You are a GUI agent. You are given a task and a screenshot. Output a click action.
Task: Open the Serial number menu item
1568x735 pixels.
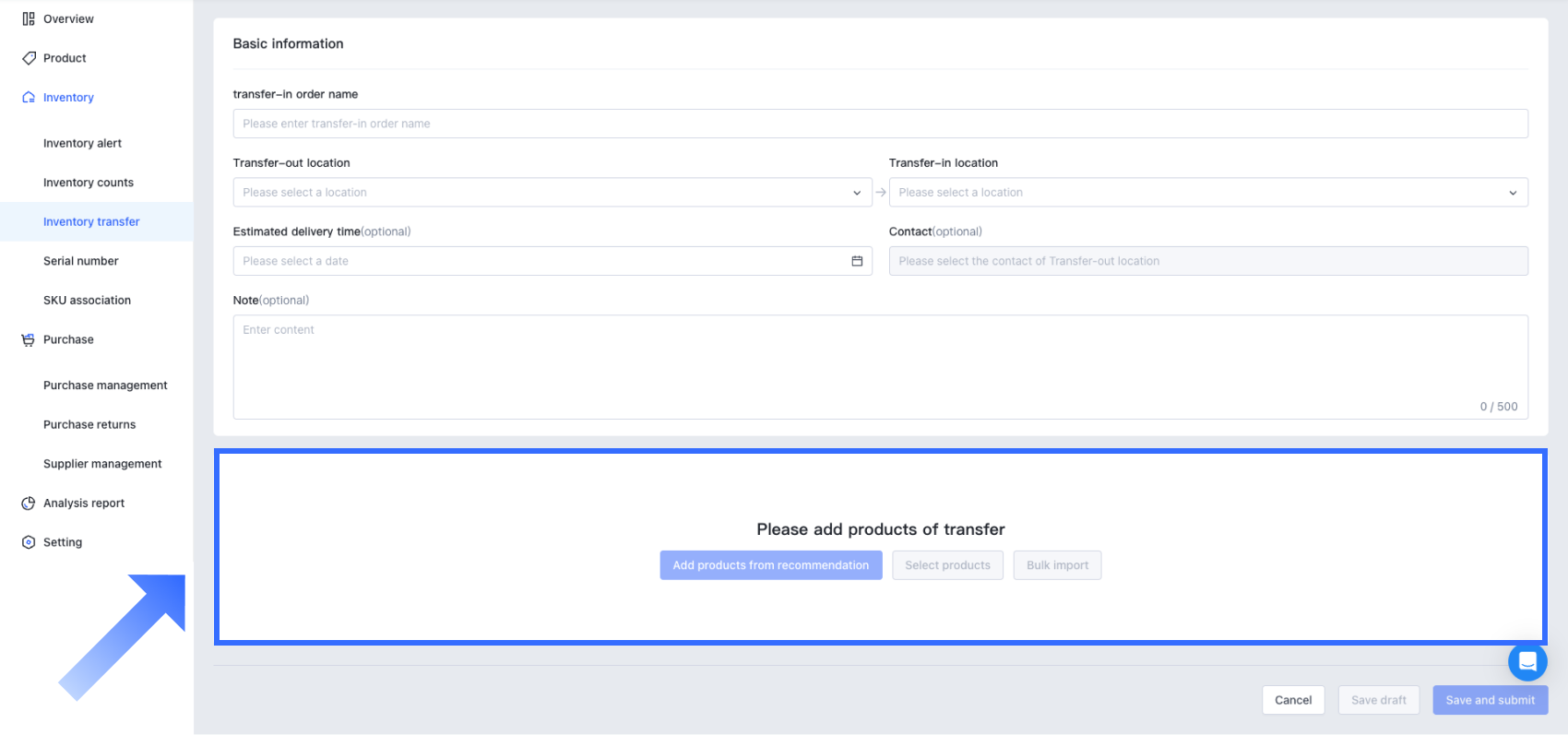point(81,261)
